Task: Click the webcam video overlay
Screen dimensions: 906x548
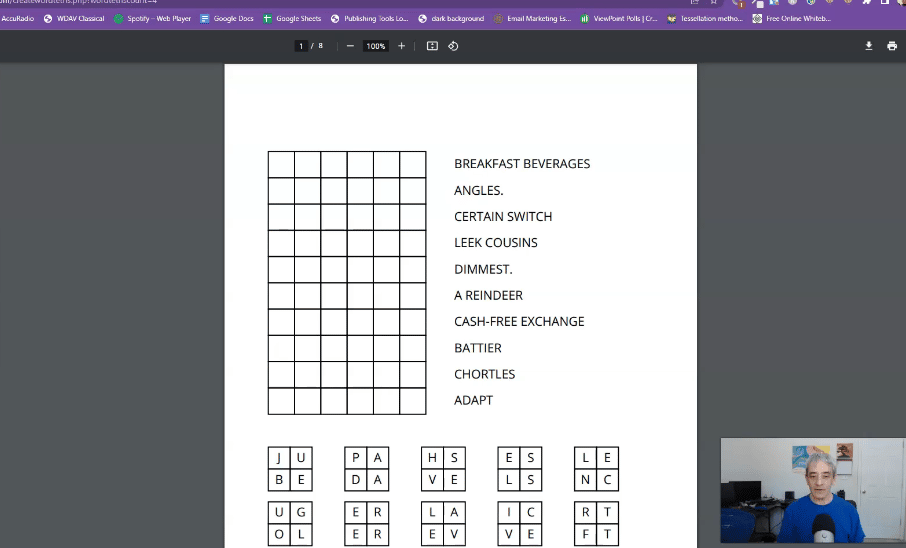Action: click(812, 491)
